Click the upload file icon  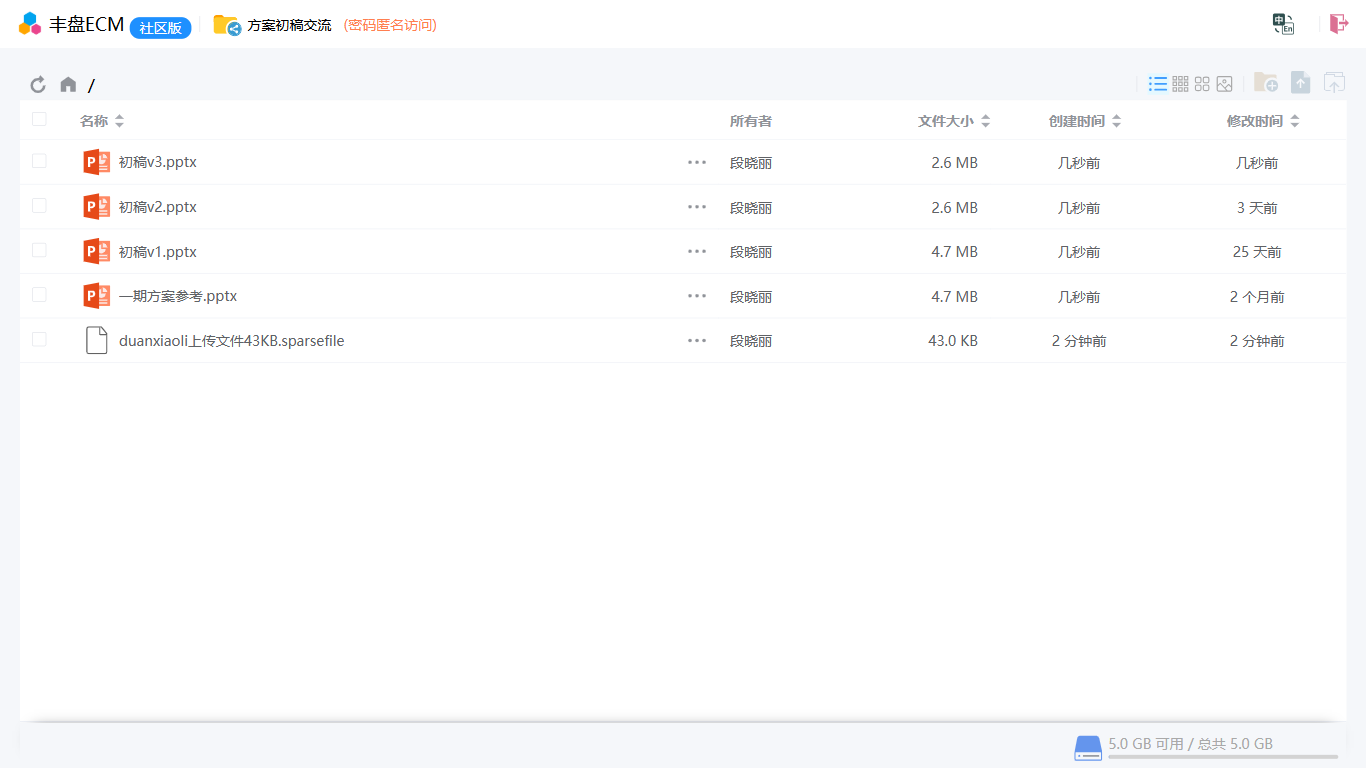[1300, 83]
